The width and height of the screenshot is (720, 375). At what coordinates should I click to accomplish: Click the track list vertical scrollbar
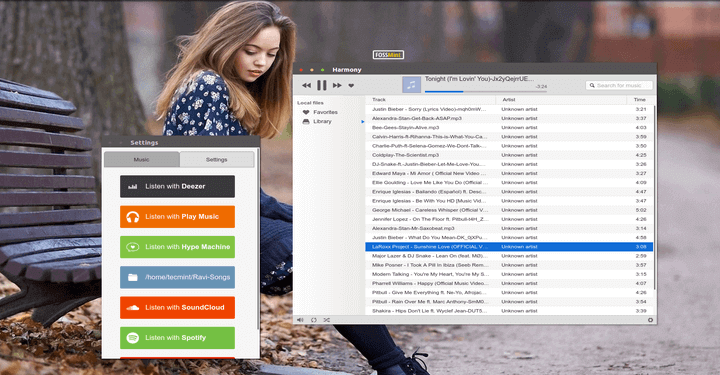pos(654,197)
